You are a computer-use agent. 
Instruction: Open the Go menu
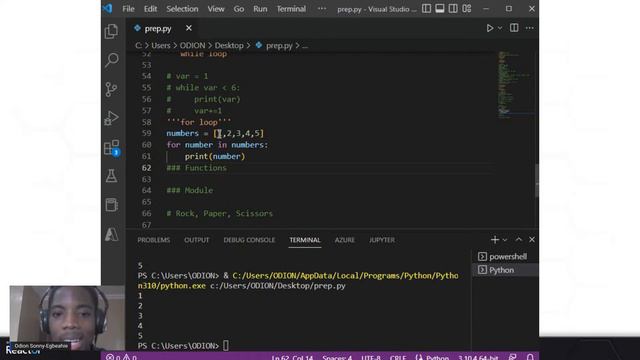pos(239,9)
